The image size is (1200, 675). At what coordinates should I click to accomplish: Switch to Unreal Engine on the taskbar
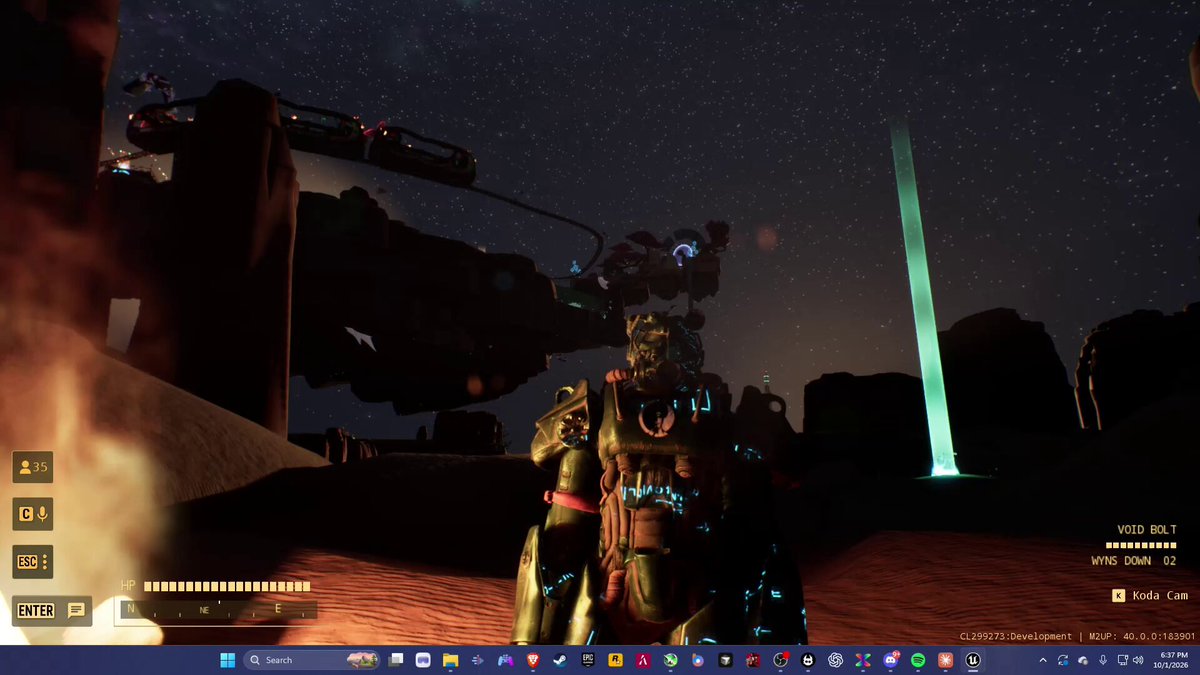972,660
